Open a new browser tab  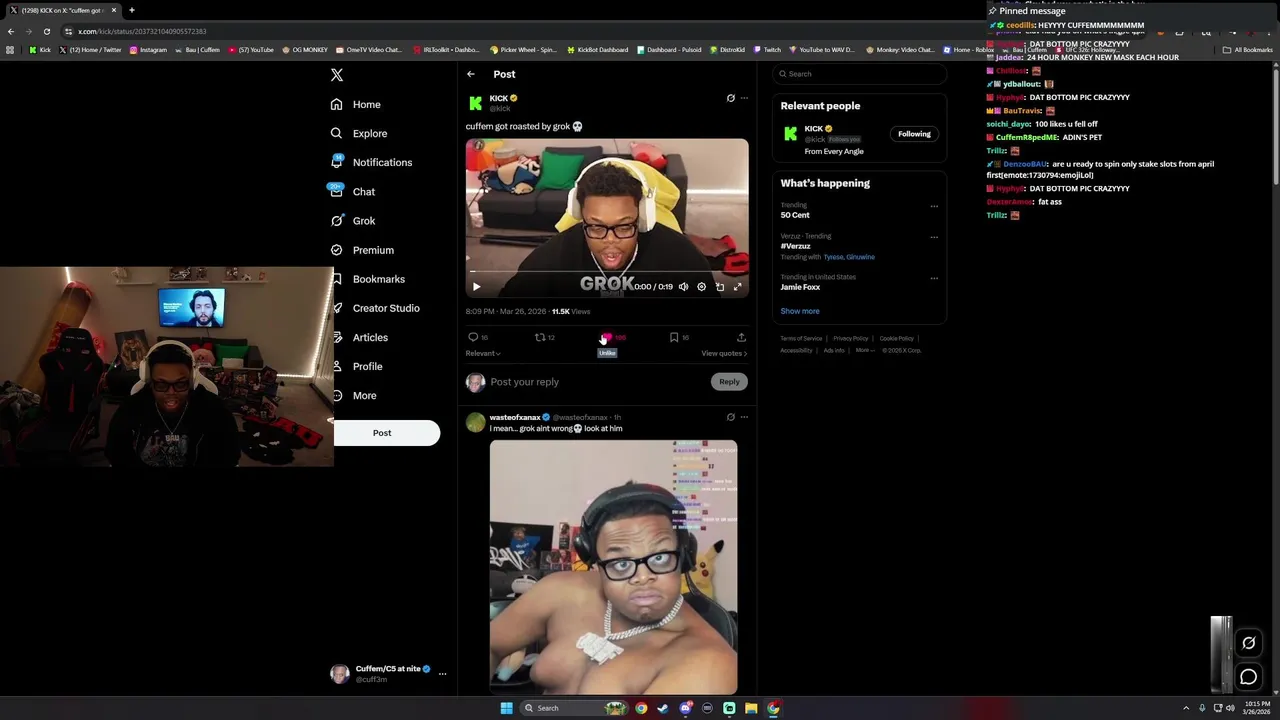click(131, 10)
